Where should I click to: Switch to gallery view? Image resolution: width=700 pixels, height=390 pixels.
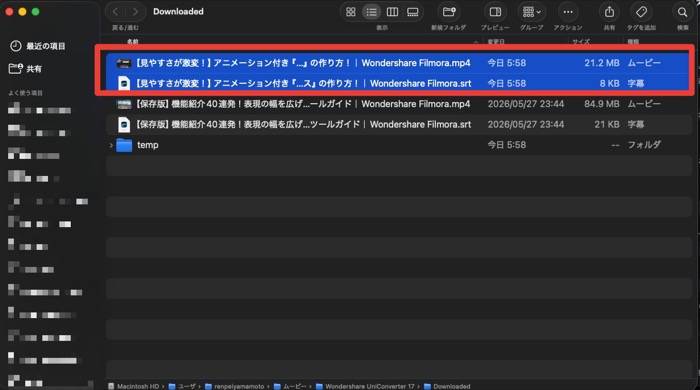pos(413,12)
